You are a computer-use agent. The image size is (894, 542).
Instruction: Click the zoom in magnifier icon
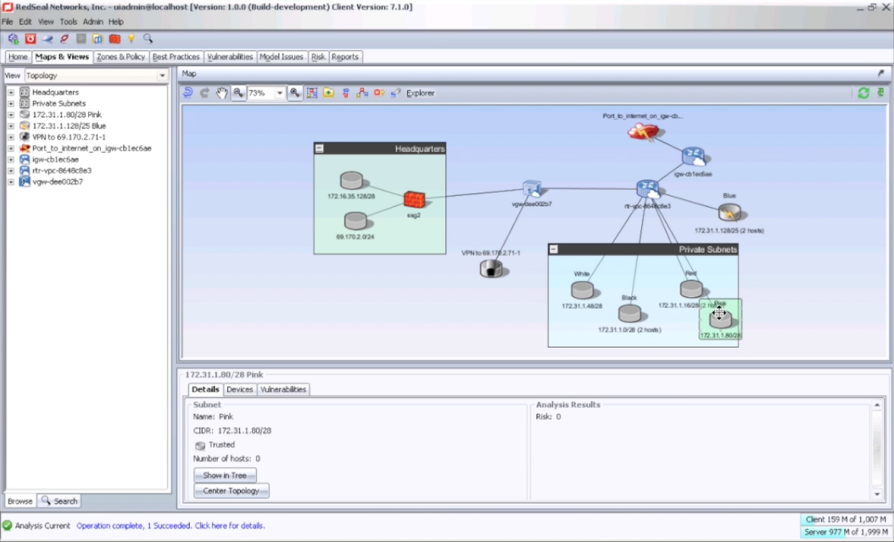[295, 93]
